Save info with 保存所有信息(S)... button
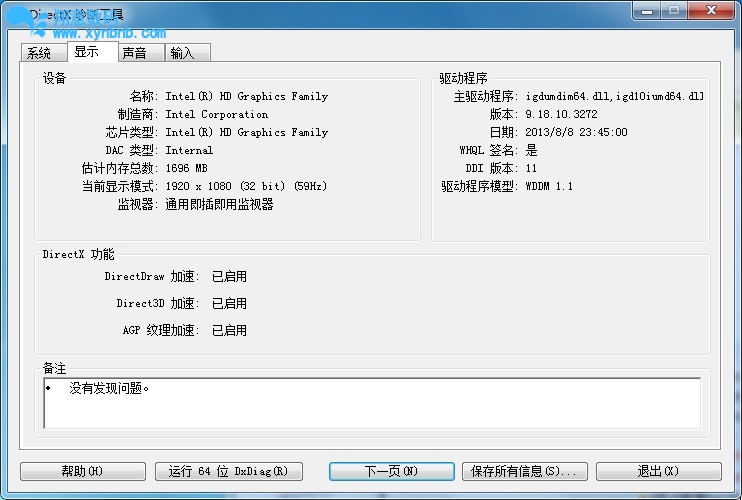The width and height of the screenshot is (742, 500). (525, 471)
